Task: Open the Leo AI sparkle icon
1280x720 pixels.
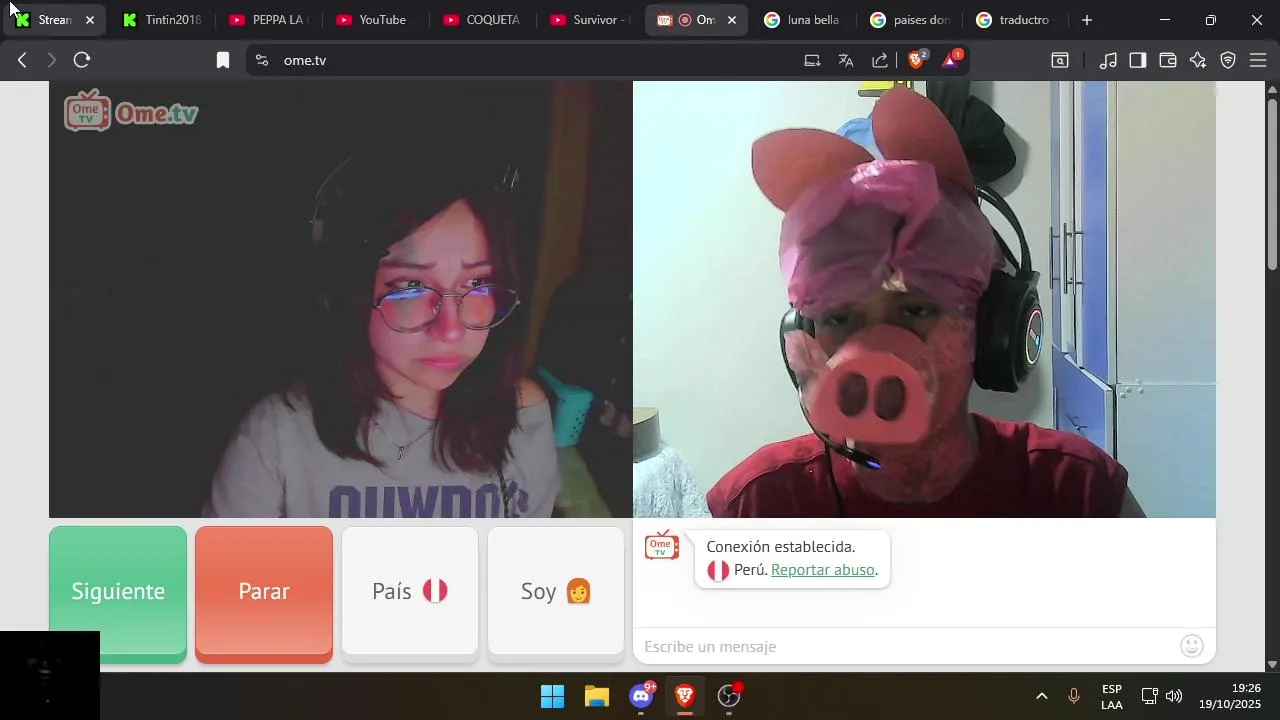Action: (1198, 60)
